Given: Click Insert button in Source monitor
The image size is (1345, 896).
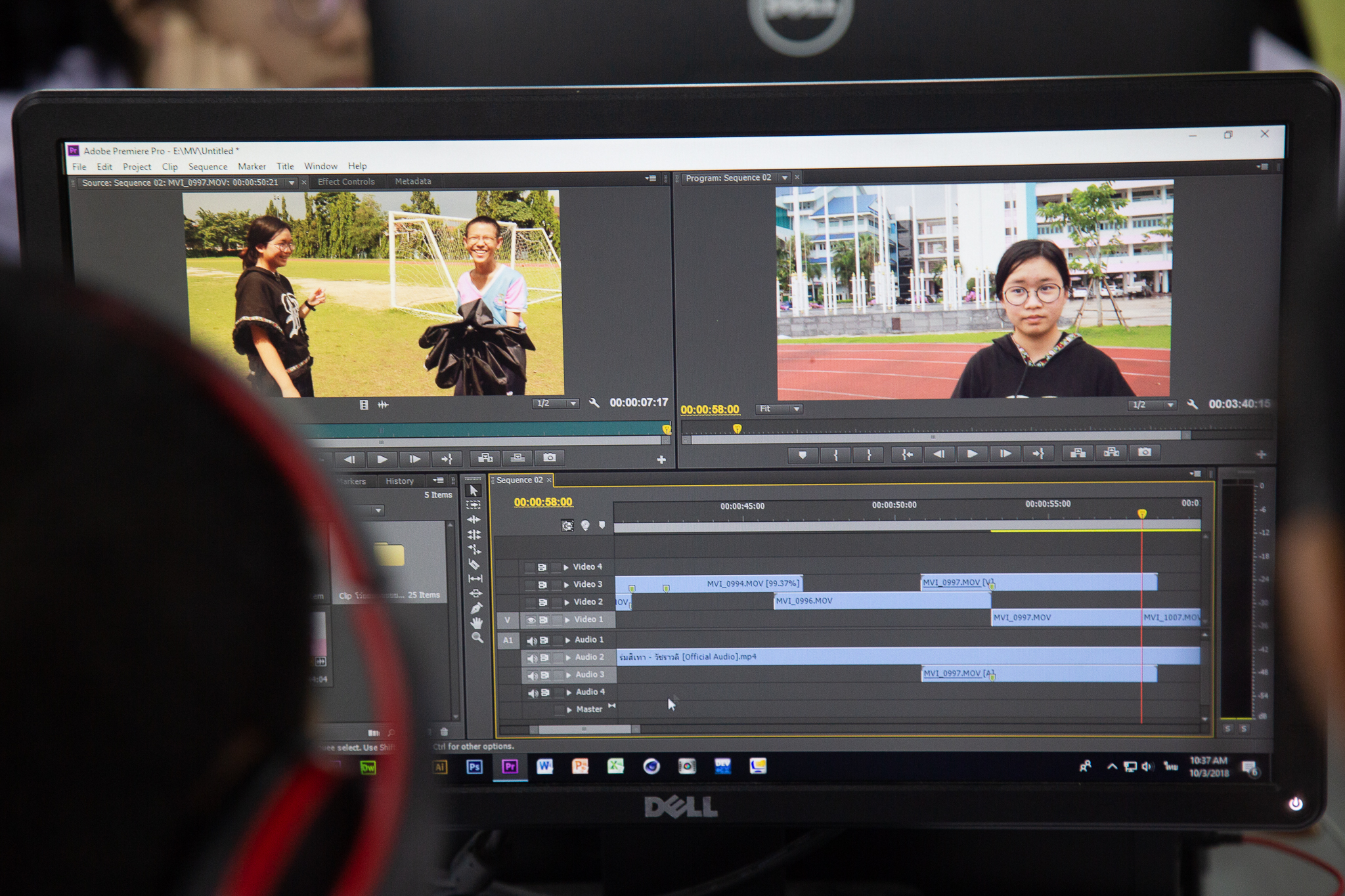Looking at the screenshot, I should tap(485, 458).
